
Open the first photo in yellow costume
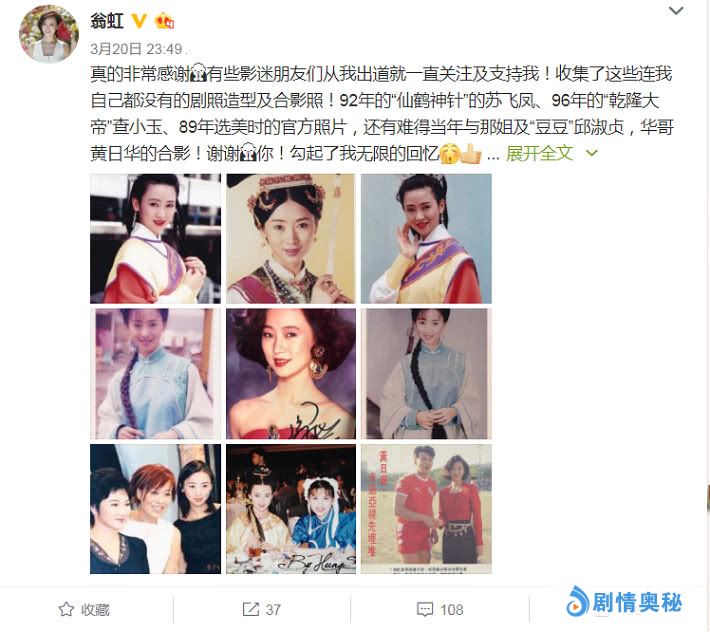click(155, 239)
